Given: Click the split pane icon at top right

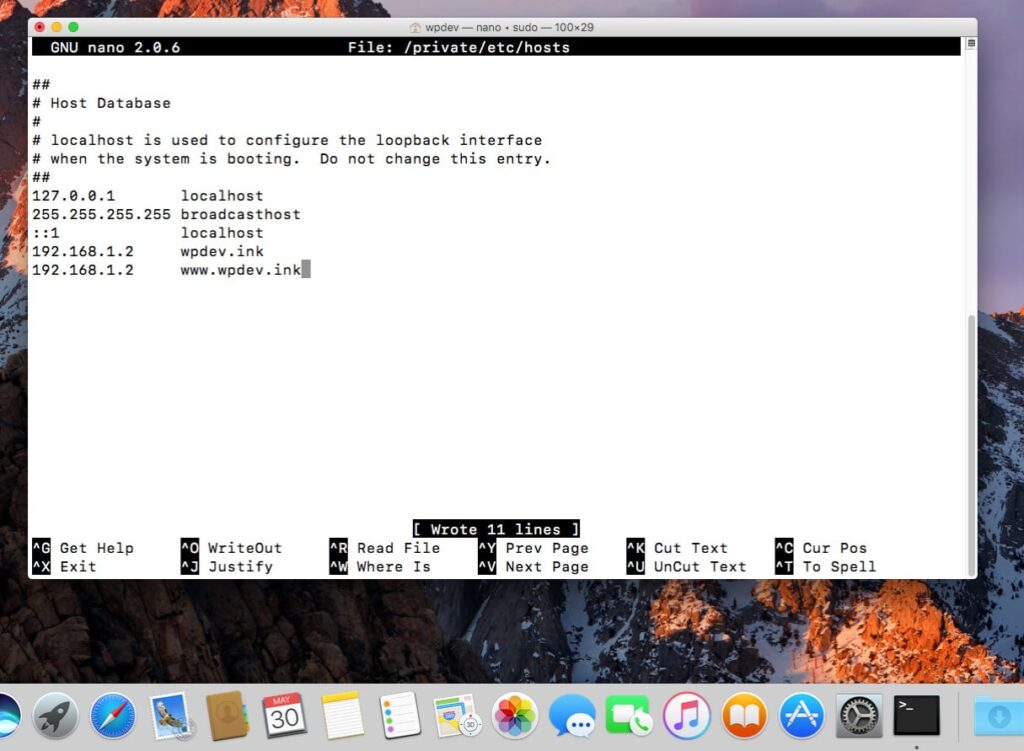Looking at the screenshot, I should [x=970, y=45].
